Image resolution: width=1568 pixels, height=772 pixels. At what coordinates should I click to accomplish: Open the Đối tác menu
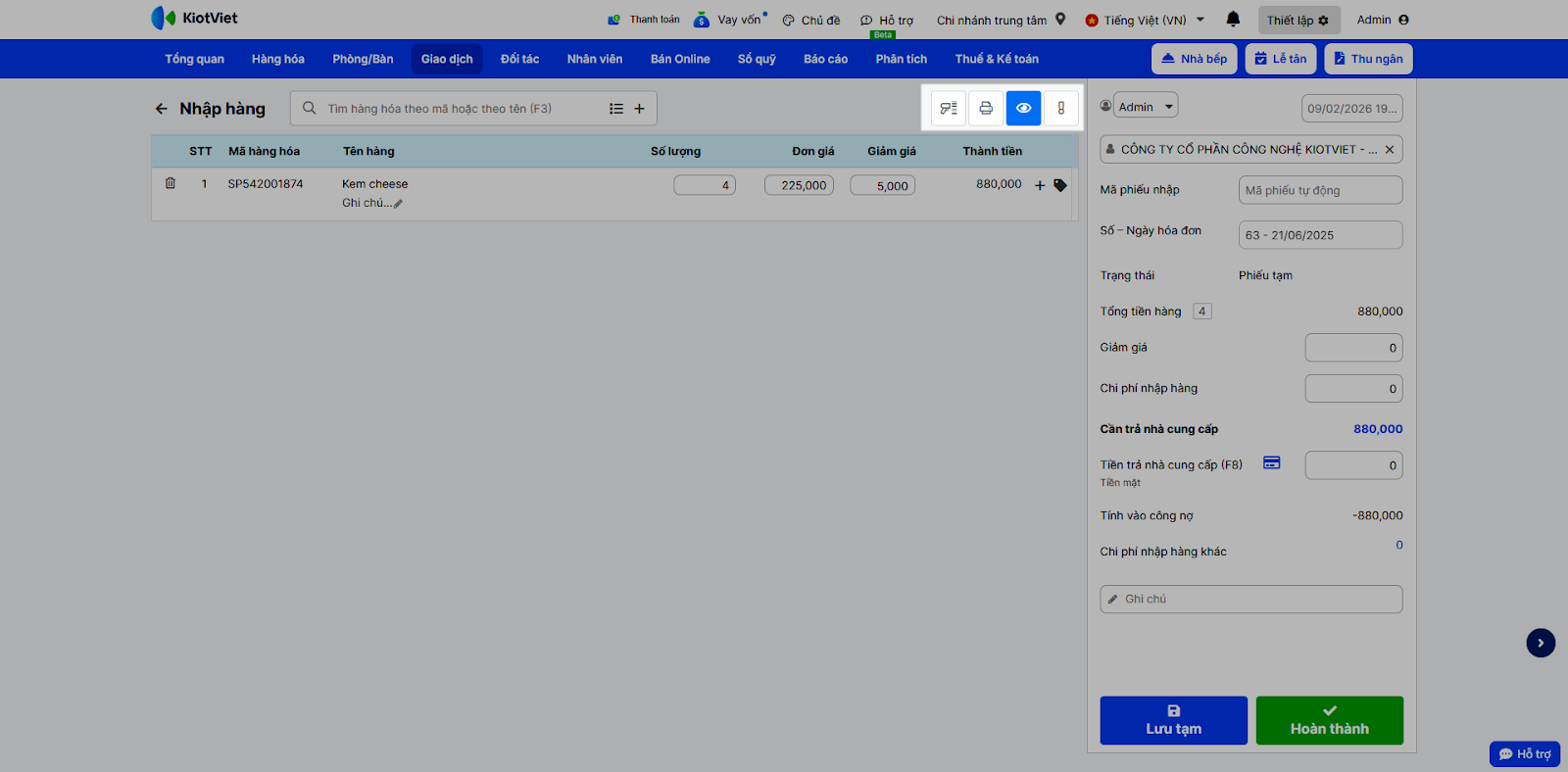[519, 59]
